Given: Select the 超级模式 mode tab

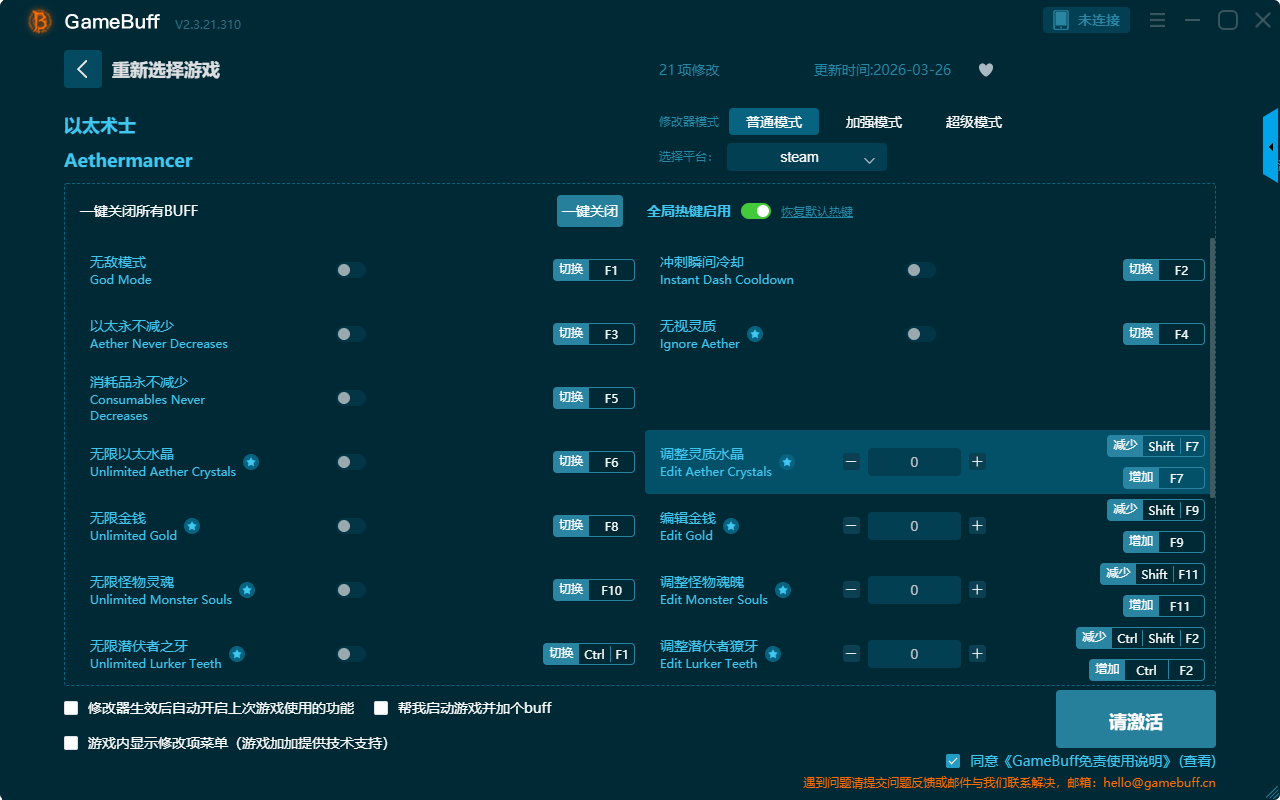Looking at the screenshot, I should click(x=973, y=122).
